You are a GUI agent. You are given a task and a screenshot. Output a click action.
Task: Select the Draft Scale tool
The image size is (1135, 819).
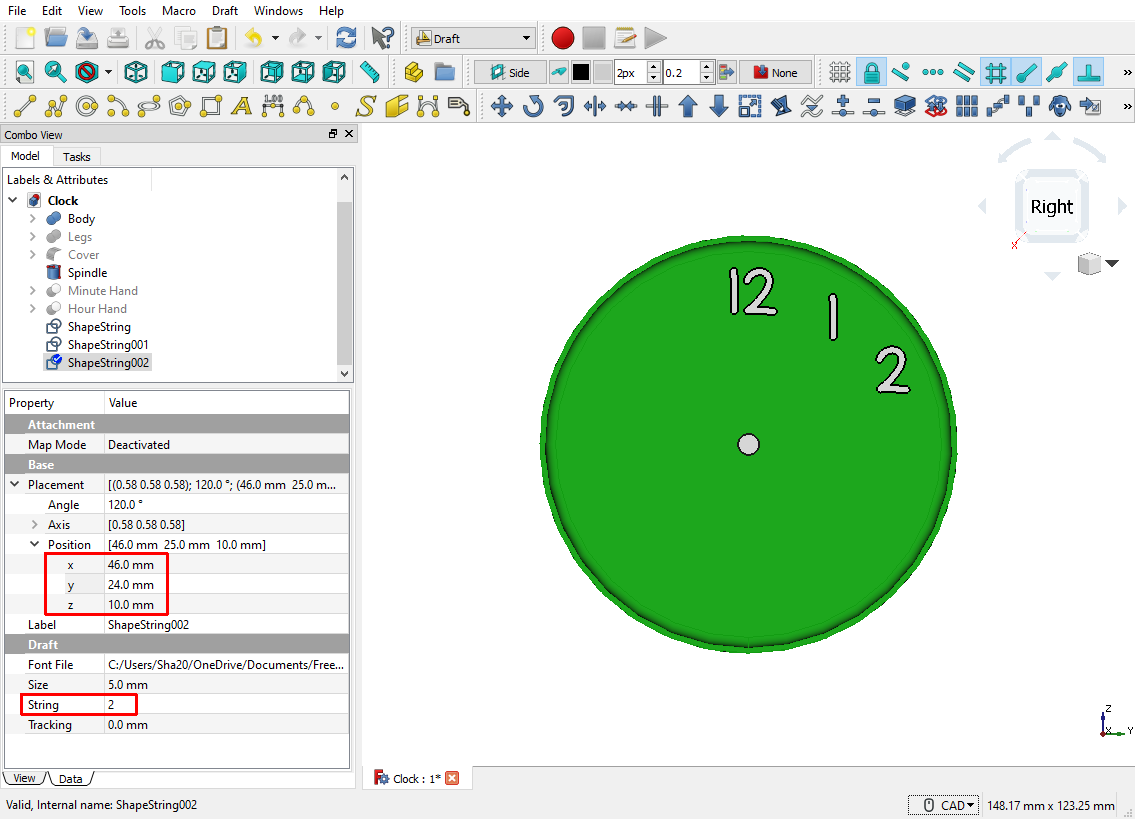click(750, 106)
